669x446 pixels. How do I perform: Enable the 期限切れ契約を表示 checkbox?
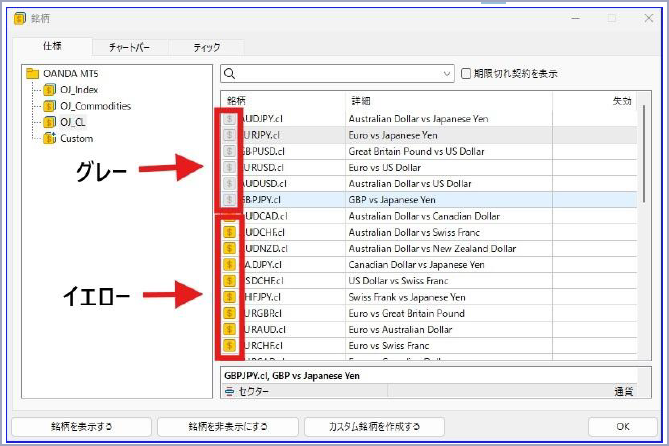466,74
